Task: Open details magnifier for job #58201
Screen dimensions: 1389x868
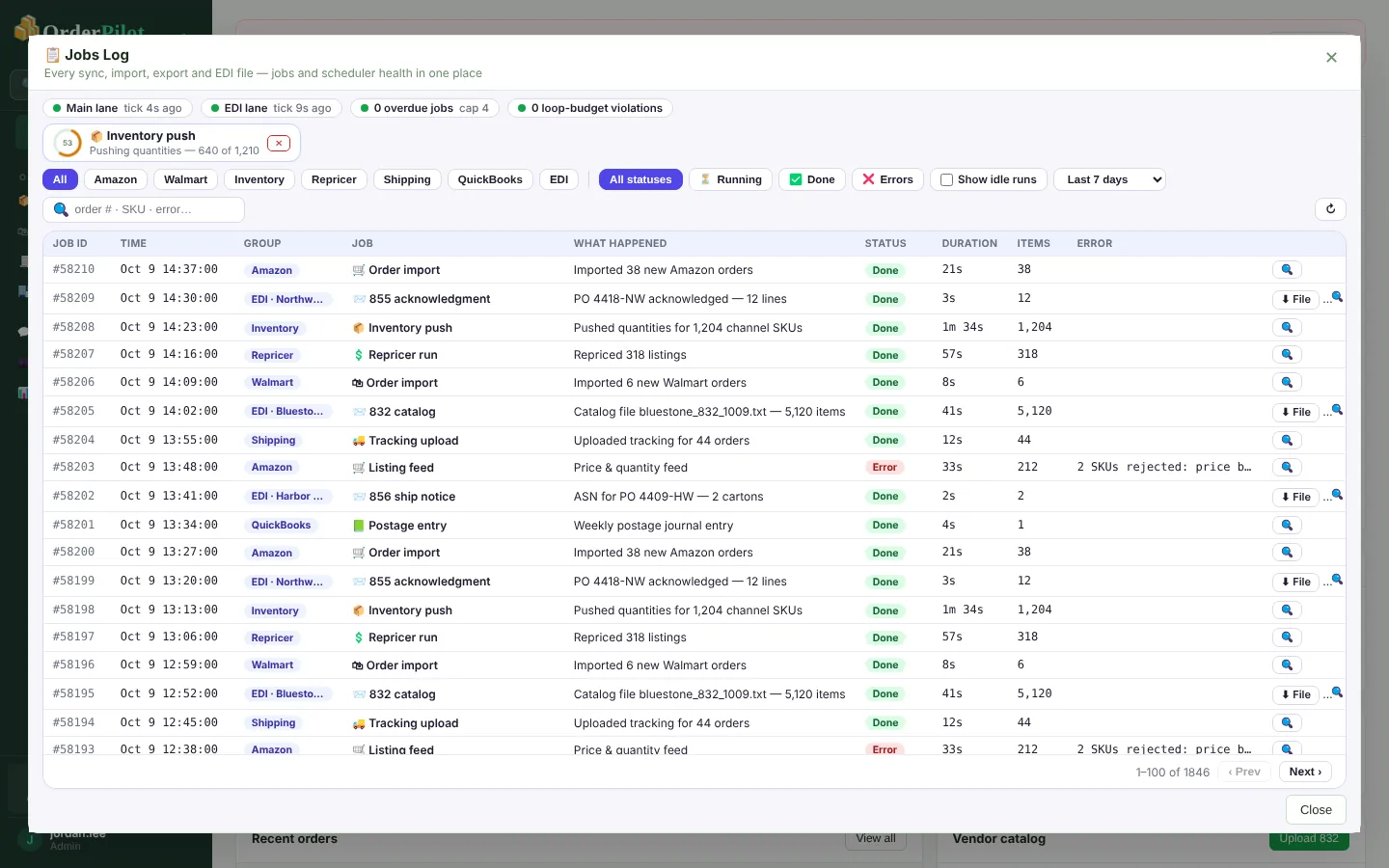Action: (x=1287, y=526)
